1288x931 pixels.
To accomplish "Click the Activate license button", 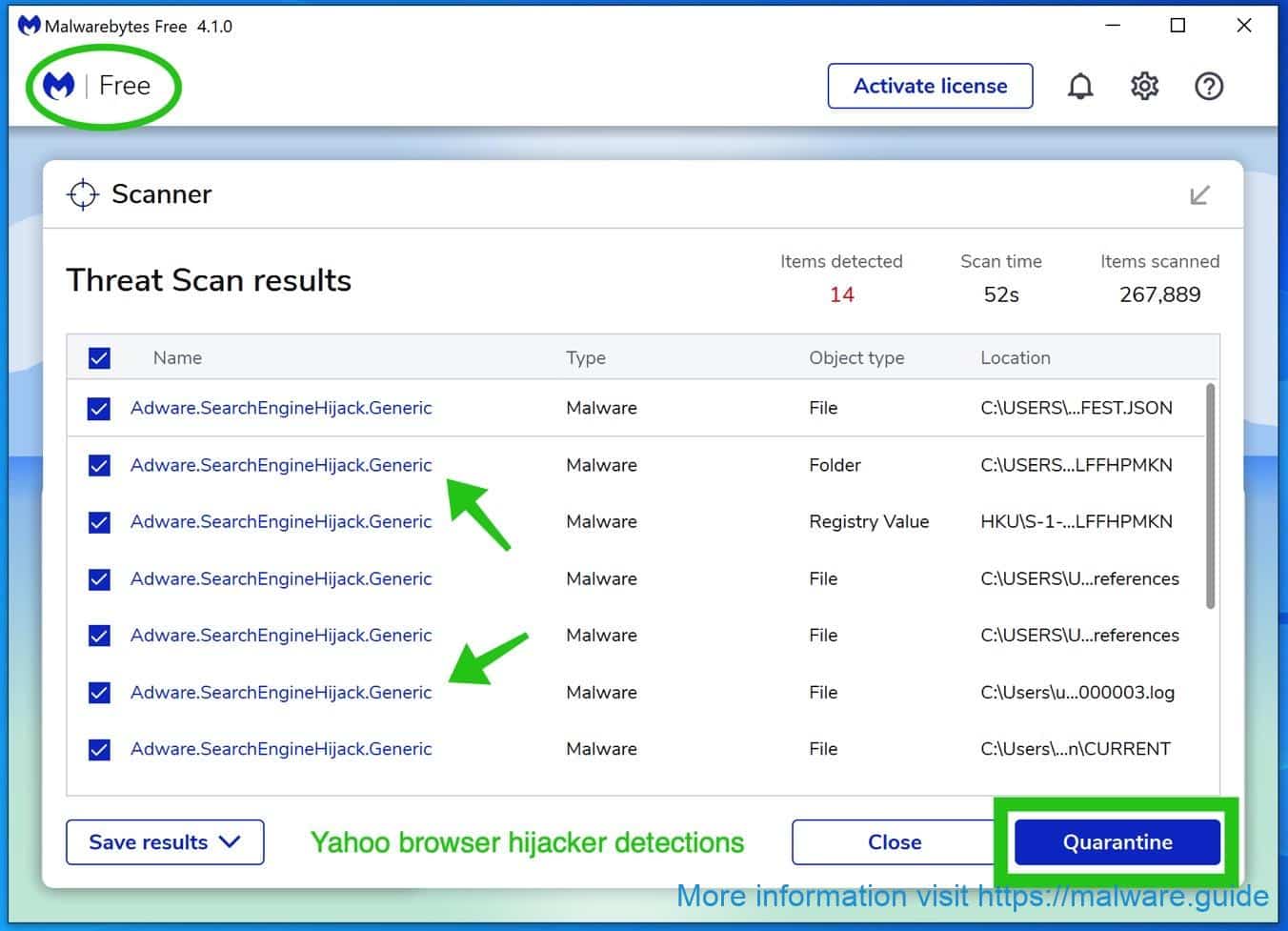I will [930, 86].
